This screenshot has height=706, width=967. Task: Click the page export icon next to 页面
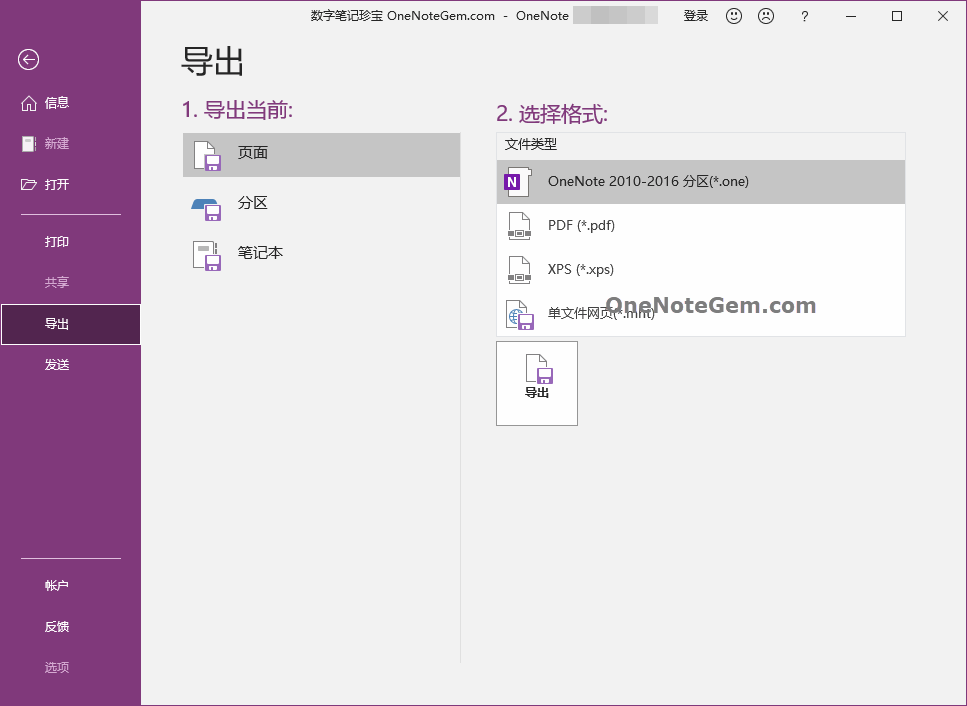coord(207,155)
